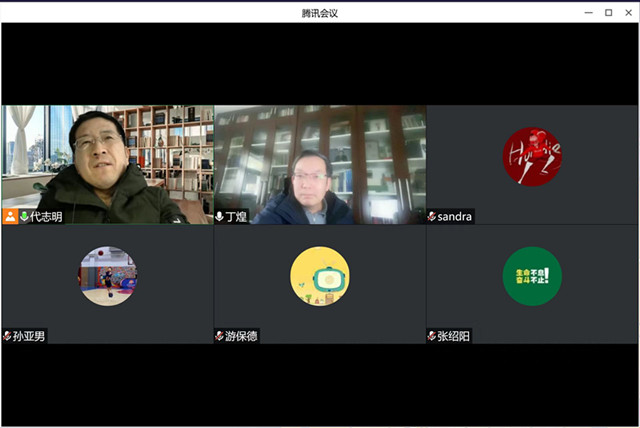Screen dimensions: 640x428
Task: Select sandra's red circular avatar
Action: pos(532,156)
